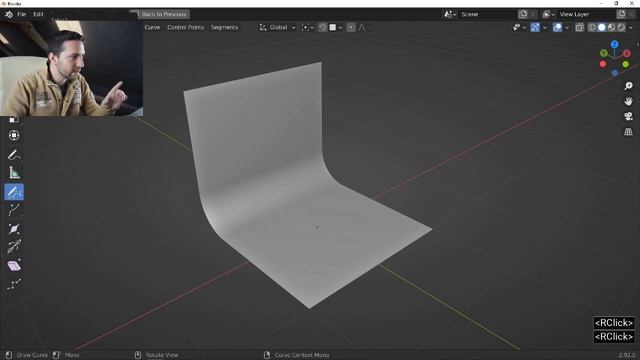Image resolution: width=640 pixels, height=360 pixels.
Task: Open the scene browse dropdown
Action: tap(450, 14)
